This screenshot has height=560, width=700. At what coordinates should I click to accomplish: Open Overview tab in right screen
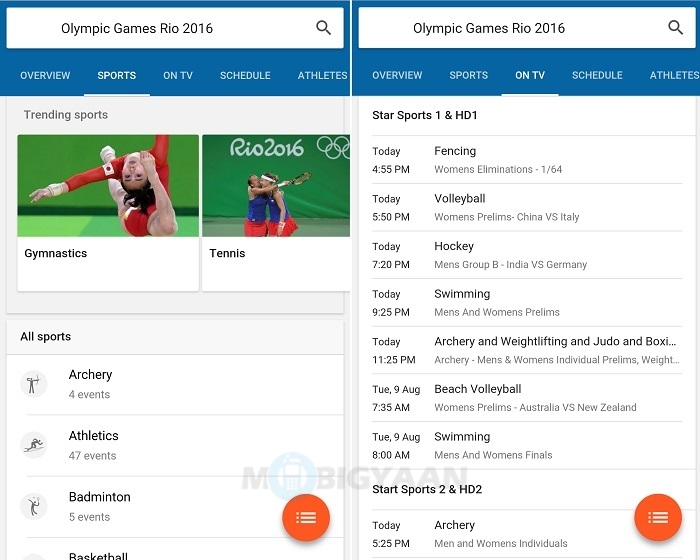397,75
